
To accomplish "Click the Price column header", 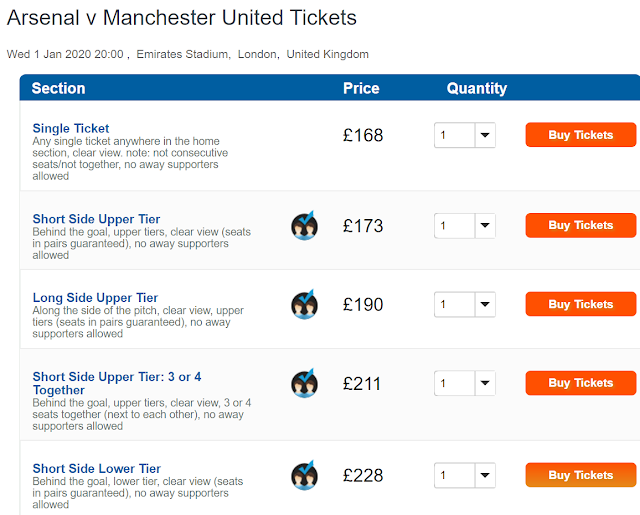I will [361, 88].
